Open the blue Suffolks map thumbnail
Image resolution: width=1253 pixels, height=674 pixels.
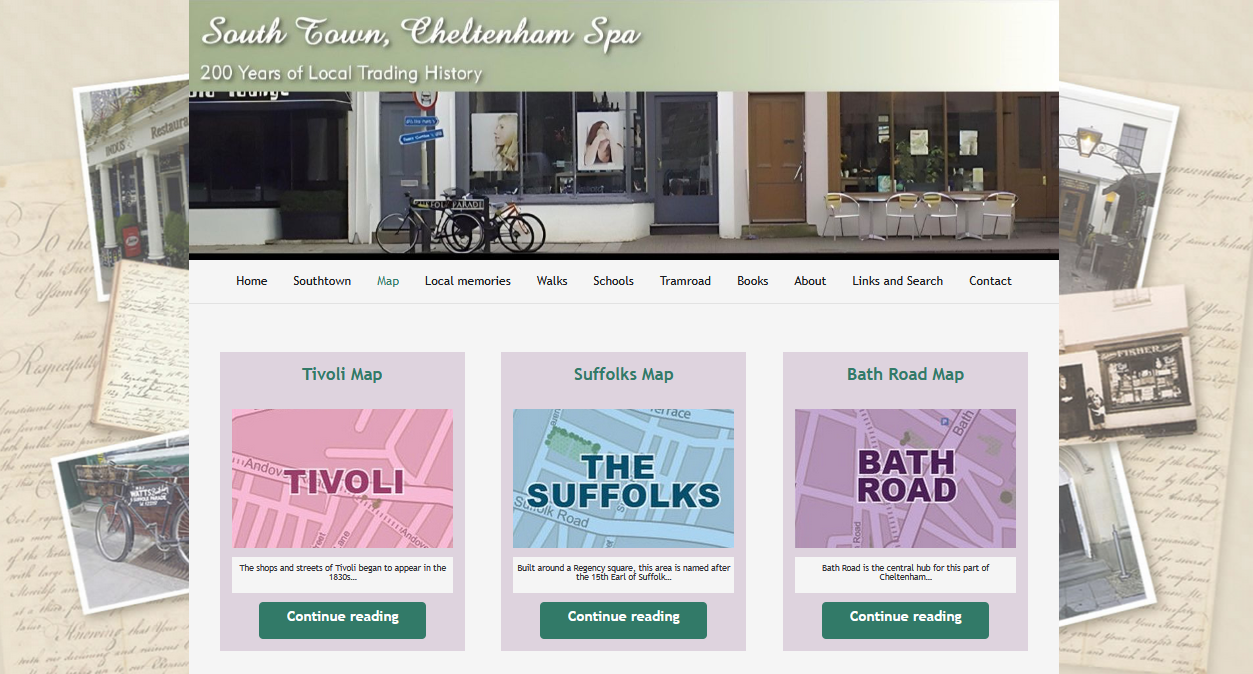coord(624,478)
